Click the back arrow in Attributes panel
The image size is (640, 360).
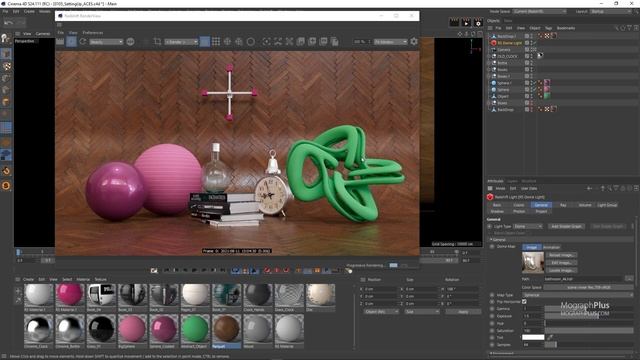[589, 188]
